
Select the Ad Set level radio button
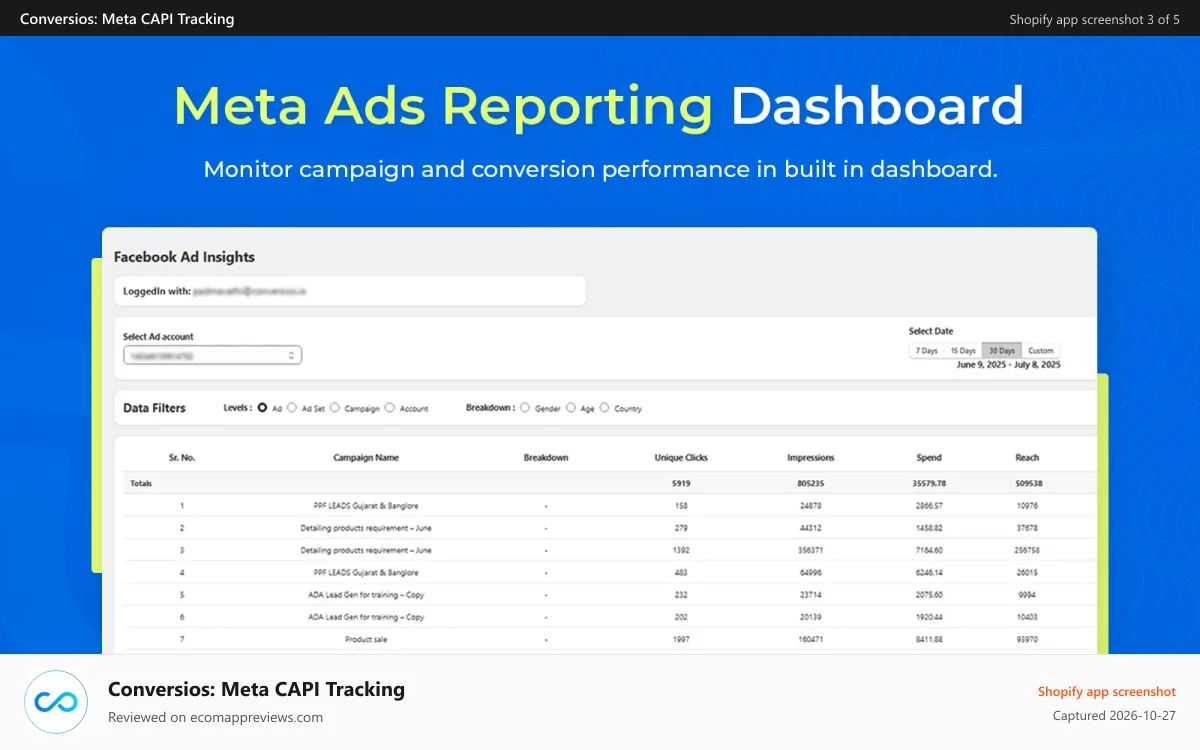click(292, 408)
